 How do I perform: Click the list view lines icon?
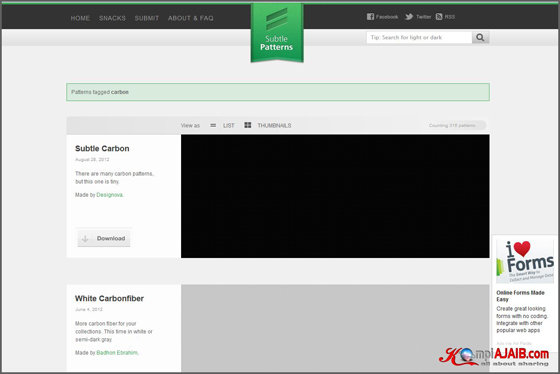[213, 125]
